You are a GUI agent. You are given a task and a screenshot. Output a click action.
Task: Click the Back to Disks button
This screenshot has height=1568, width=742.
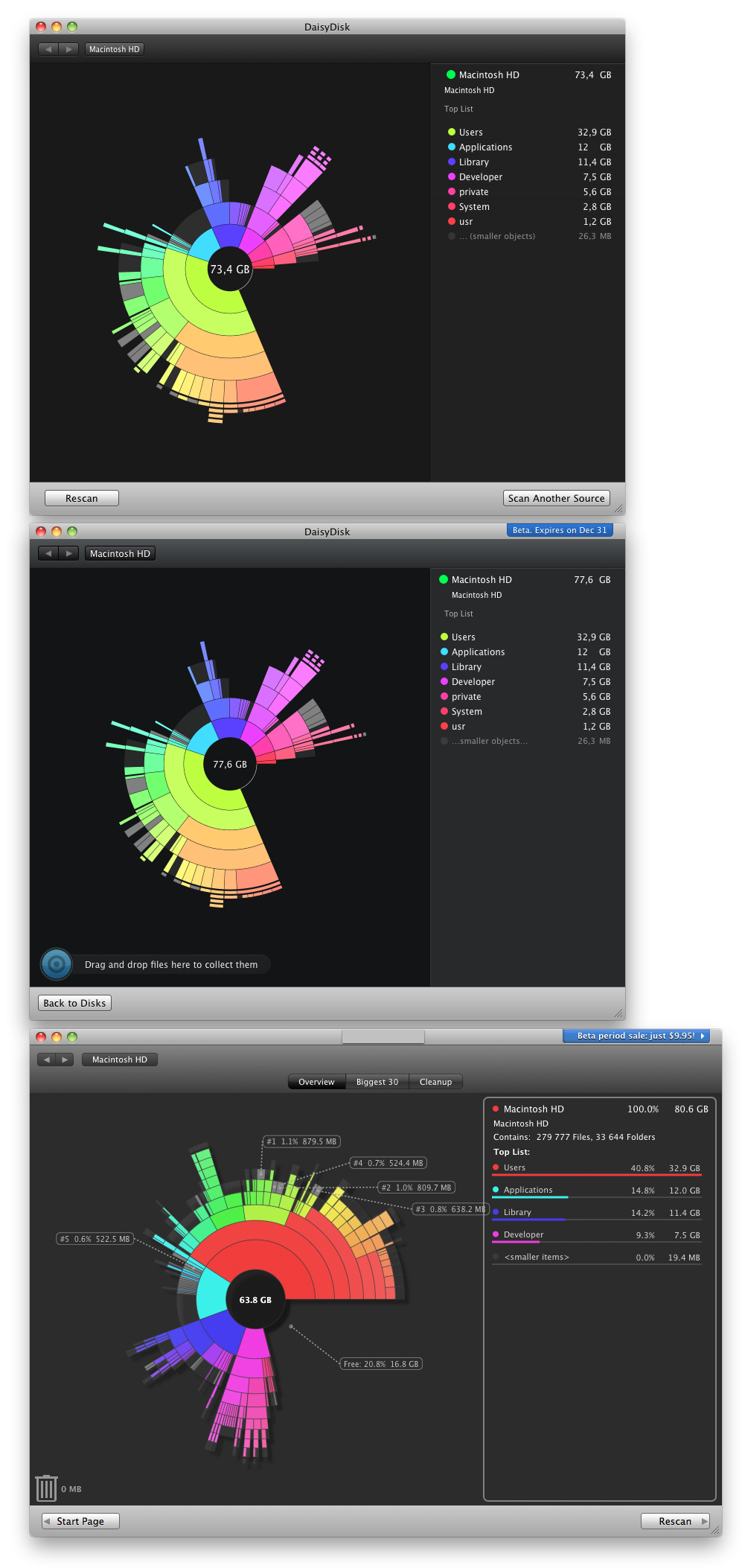pos(74,1003)
